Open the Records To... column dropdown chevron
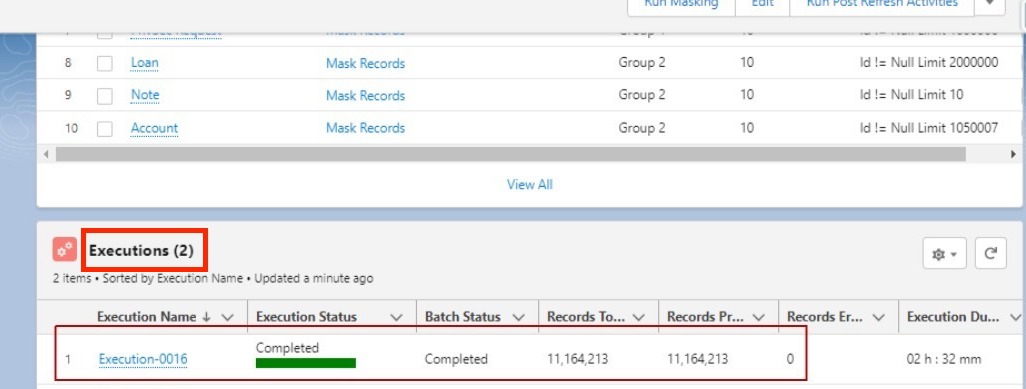1026x389 pixels. 639,317
